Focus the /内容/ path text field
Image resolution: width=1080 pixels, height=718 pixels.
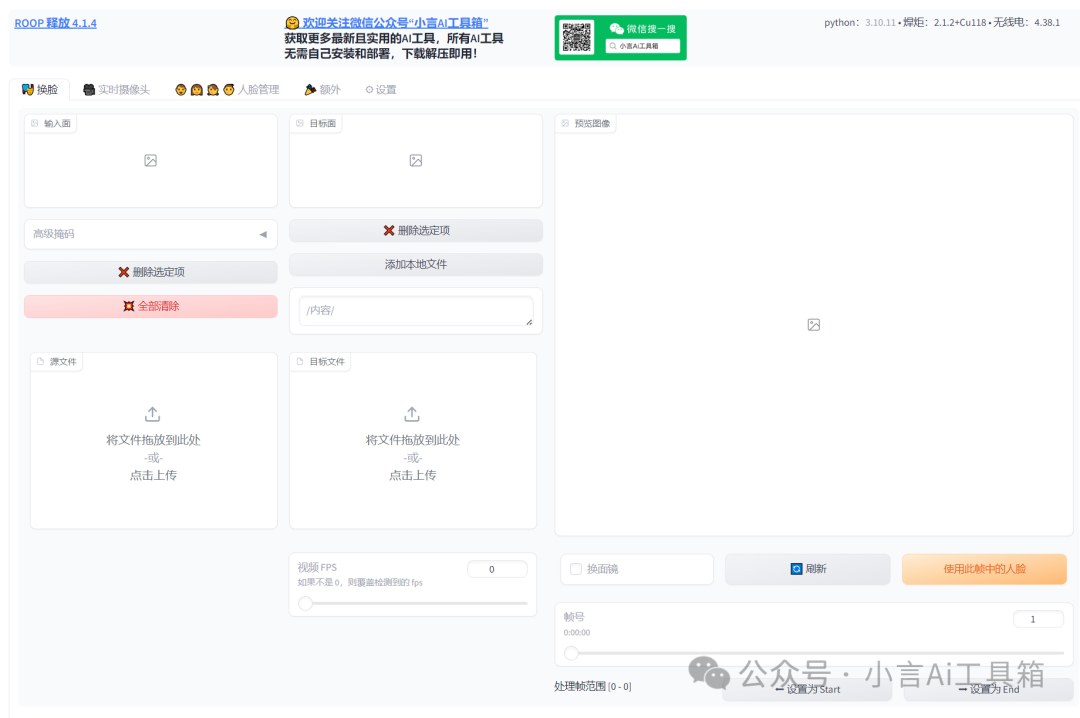[416, 311]
